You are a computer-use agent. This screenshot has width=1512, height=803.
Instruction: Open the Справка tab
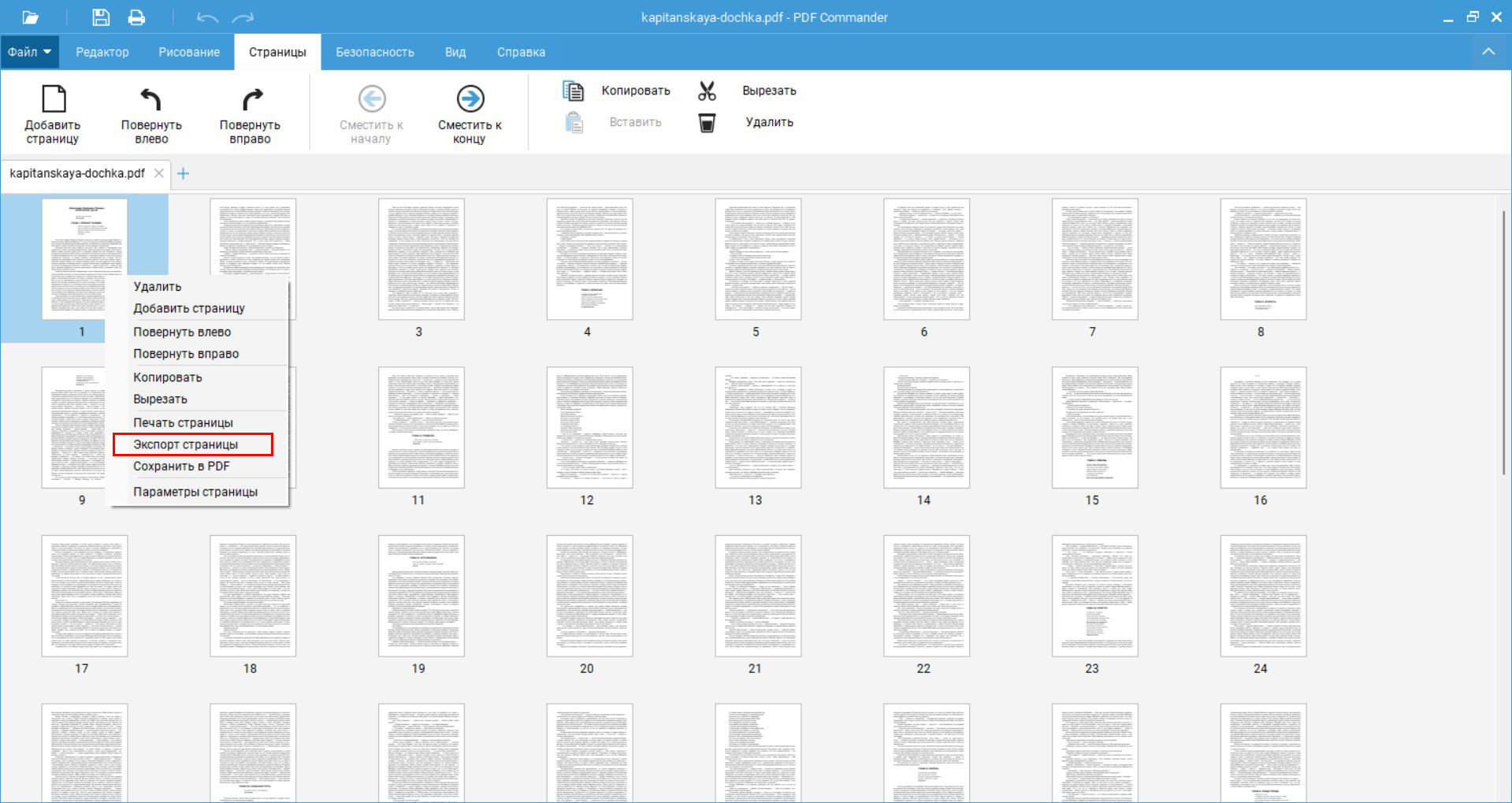coord(521,52)
